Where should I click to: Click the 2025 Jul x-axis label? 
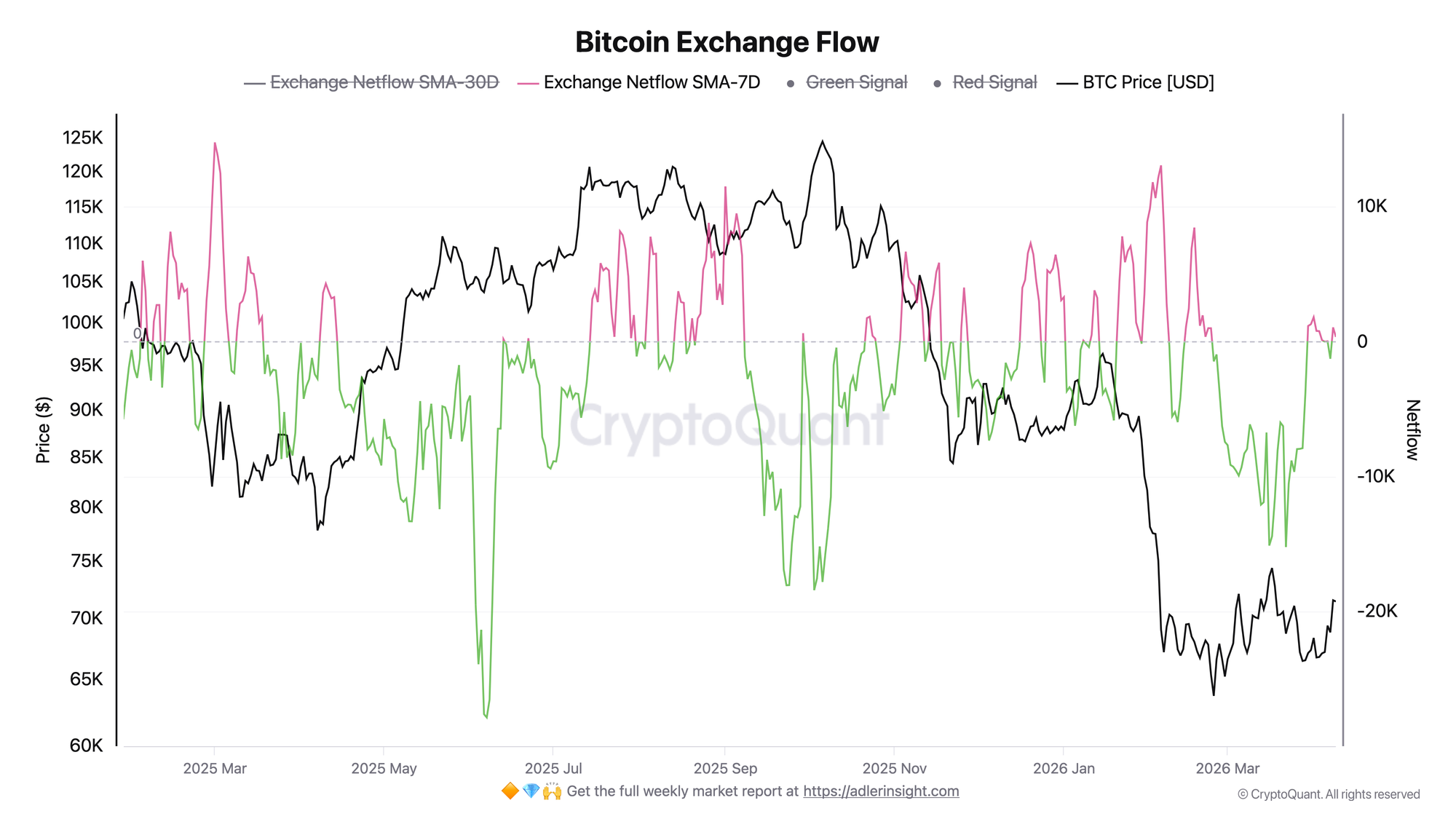tap(553, 769)
